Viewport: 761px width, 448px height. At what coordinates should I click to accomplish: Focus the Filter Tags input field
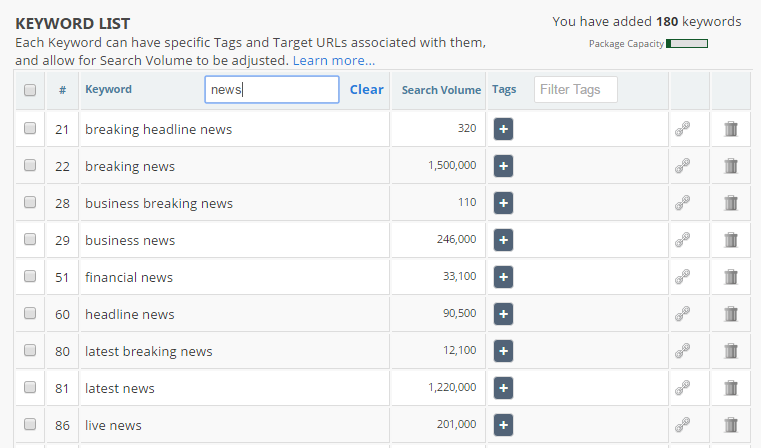pos(575,90)
